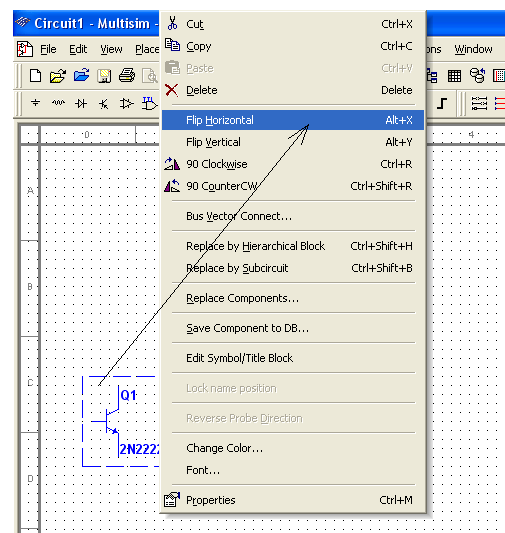Choose Flip Horizontal from context menu
The width and height of the screenshot is (505, 533).
[x=293, y=120]
